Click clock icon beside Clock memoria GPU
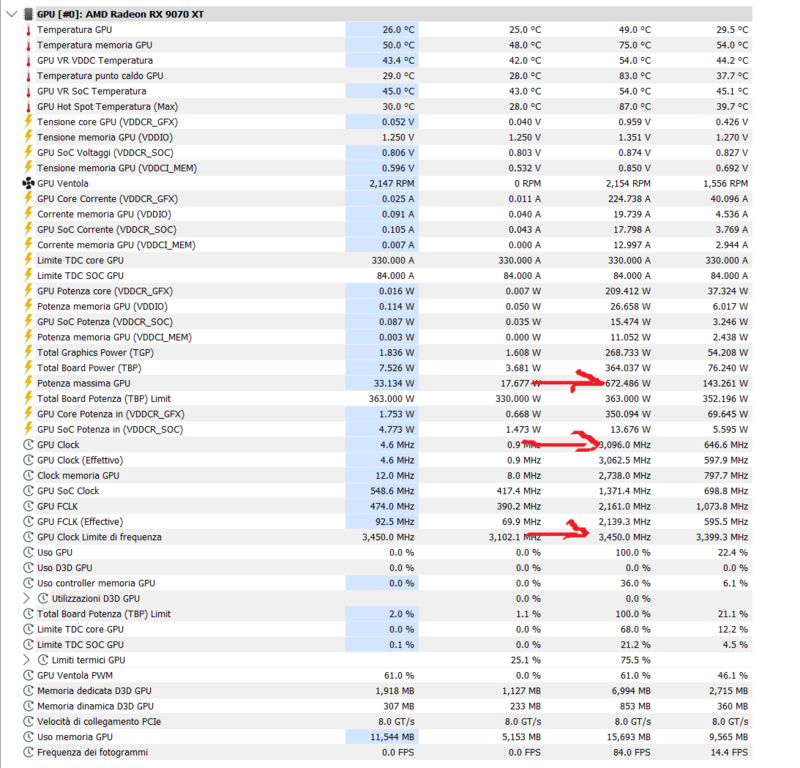Image resolution: width=800 pixels, height=768 pixels. pyautogui.click(x=29, y=475)
